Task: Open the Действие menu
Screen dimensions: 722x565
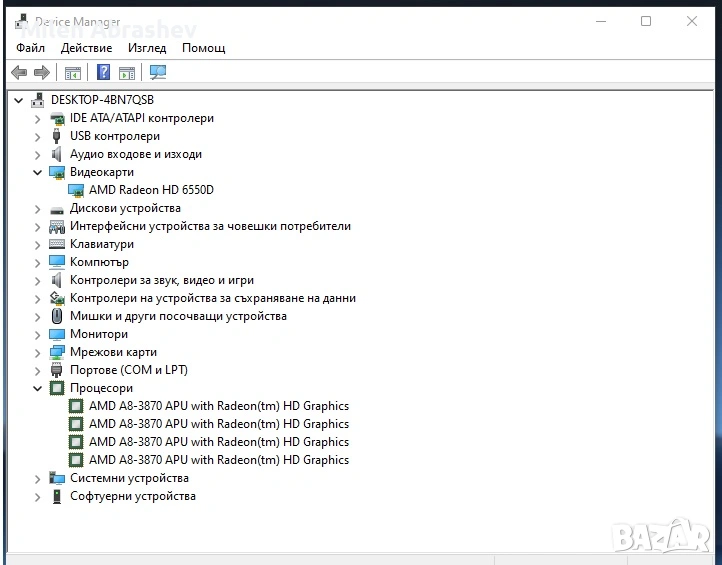Action: 86,47
